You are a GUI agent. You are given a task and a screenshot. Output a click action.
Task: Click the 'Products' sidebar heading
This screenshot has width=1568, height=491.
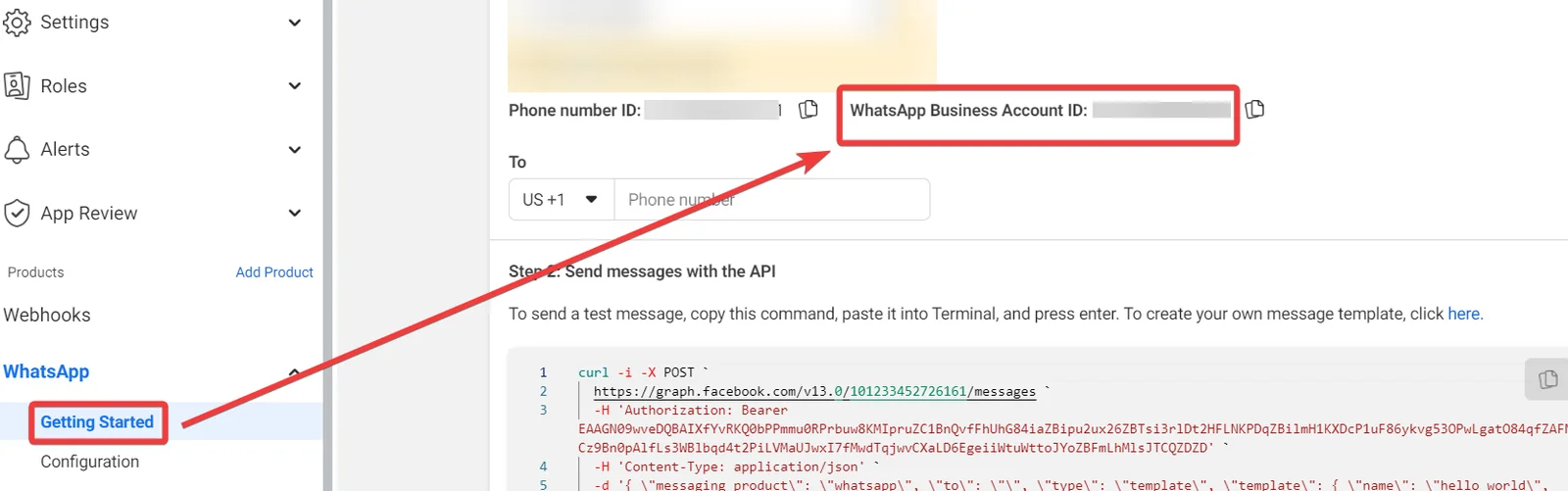coord(35,272)
